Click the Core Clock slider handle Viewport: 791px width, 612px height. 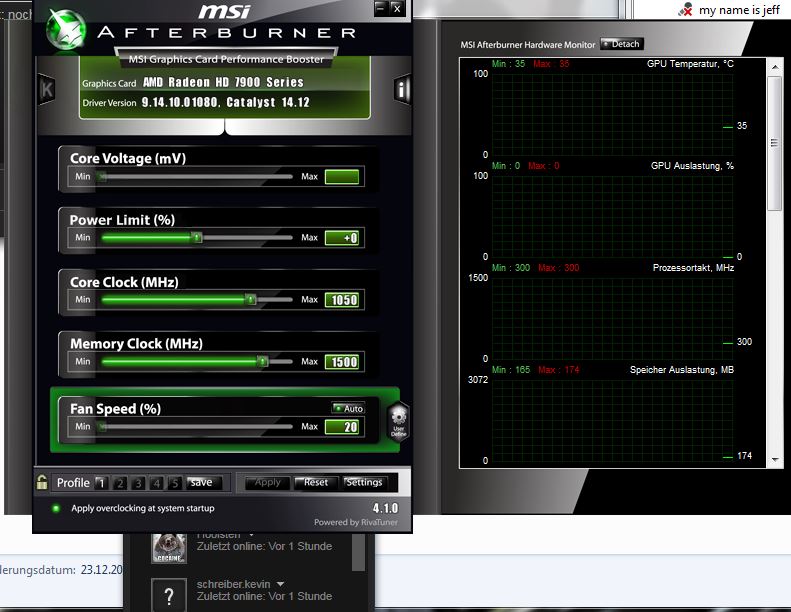tap(251, 300)
